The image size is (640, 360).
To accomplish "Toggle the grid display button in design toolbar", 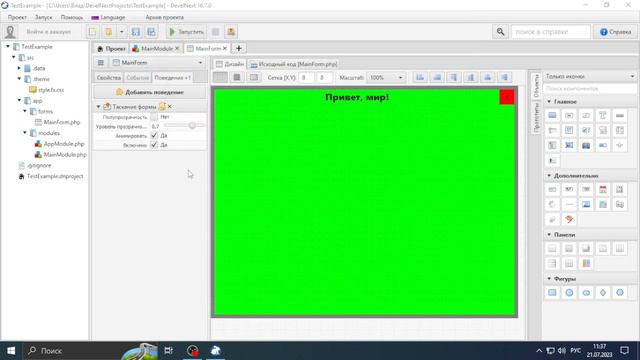I will [220, 77].
